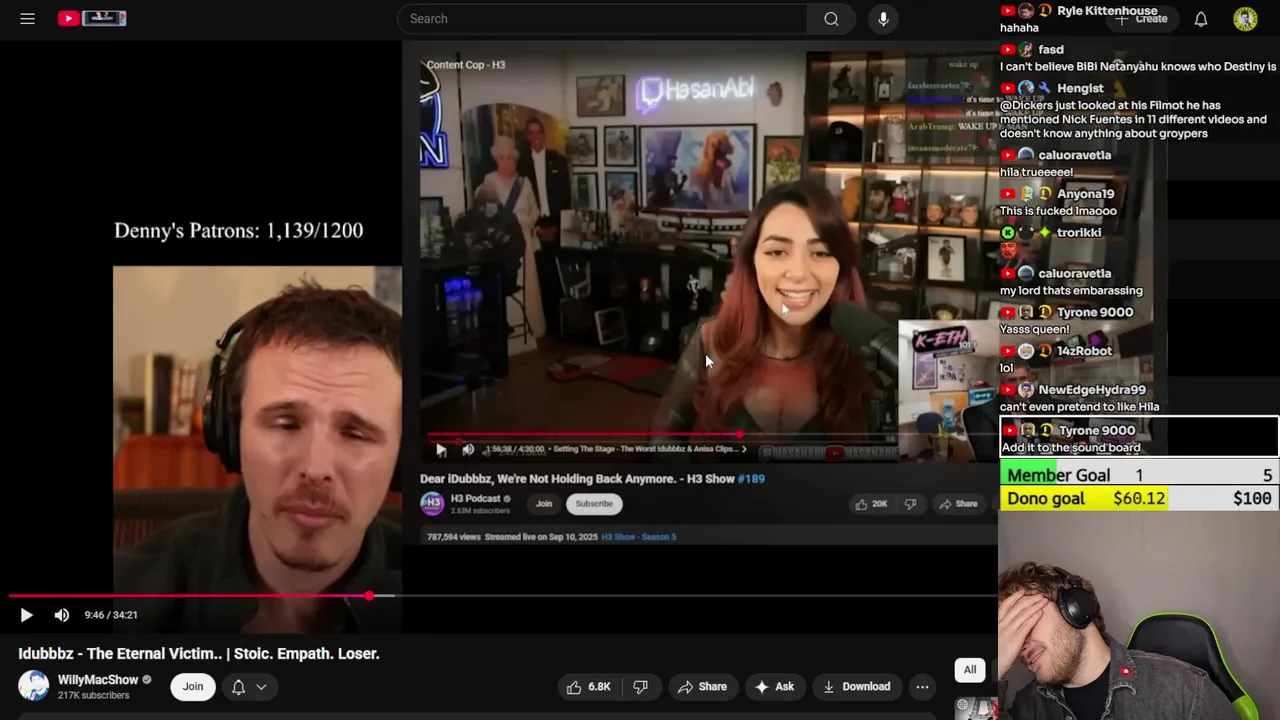Open WillyMacShow channel name link
The image size is (1280, 720).
click(98, 680)
